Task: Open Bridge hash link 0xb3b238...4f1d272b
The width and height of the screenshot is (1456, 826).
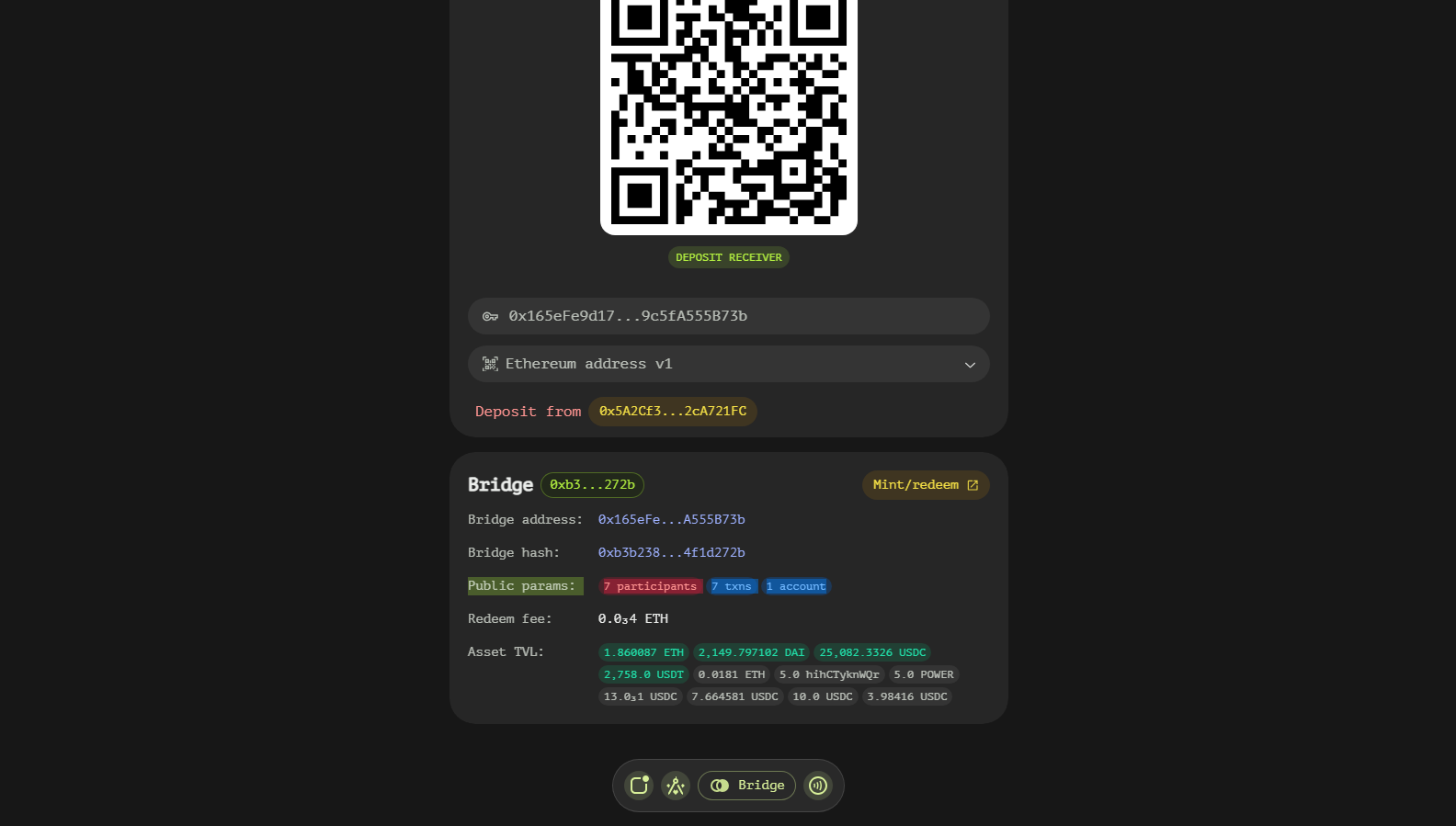Action: tap(671, 552)
